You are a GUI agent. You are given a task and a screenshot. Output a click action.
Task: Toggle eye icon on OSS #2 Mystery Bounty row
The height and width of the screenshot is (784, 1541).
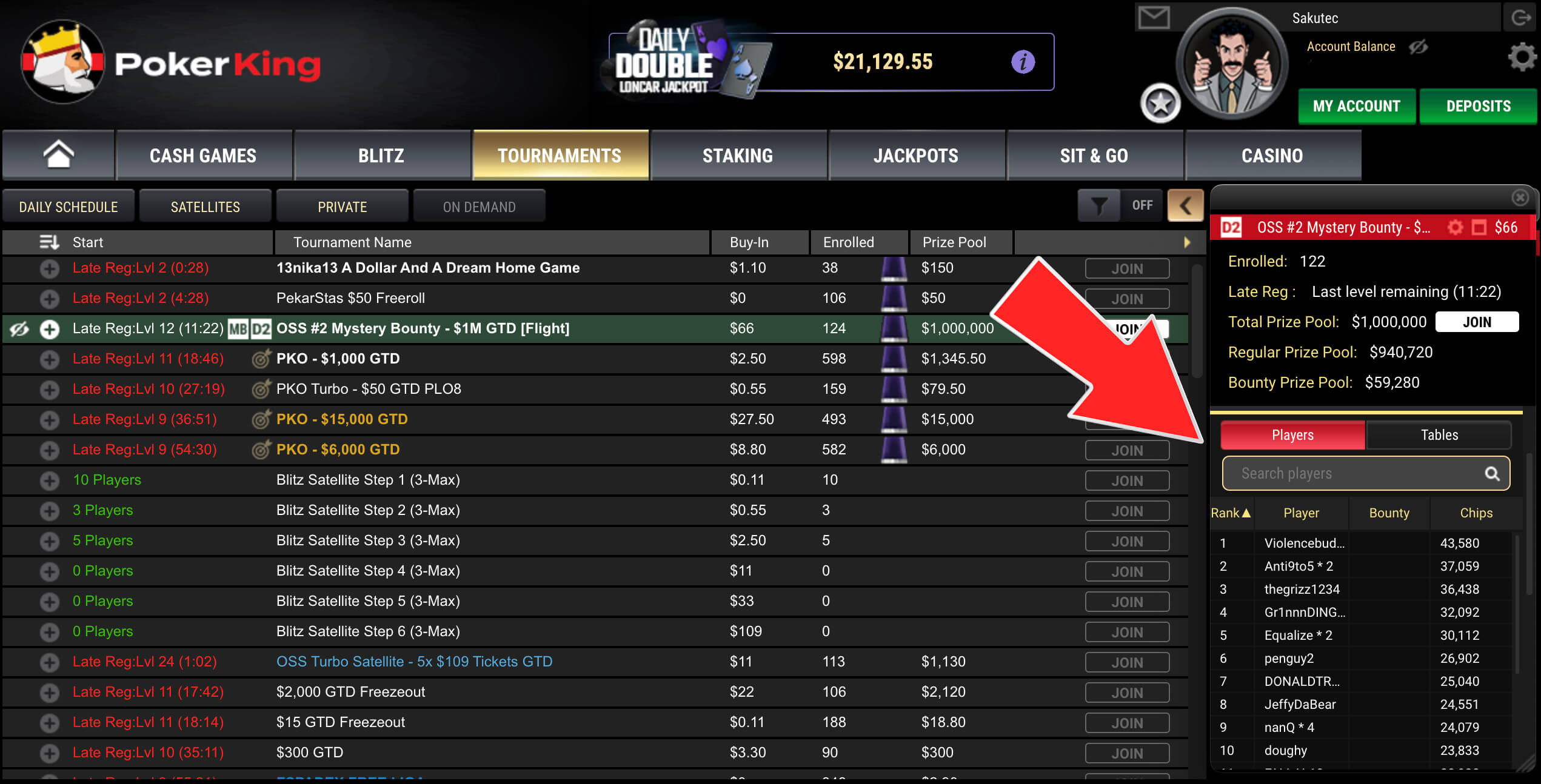coord(19,328)
